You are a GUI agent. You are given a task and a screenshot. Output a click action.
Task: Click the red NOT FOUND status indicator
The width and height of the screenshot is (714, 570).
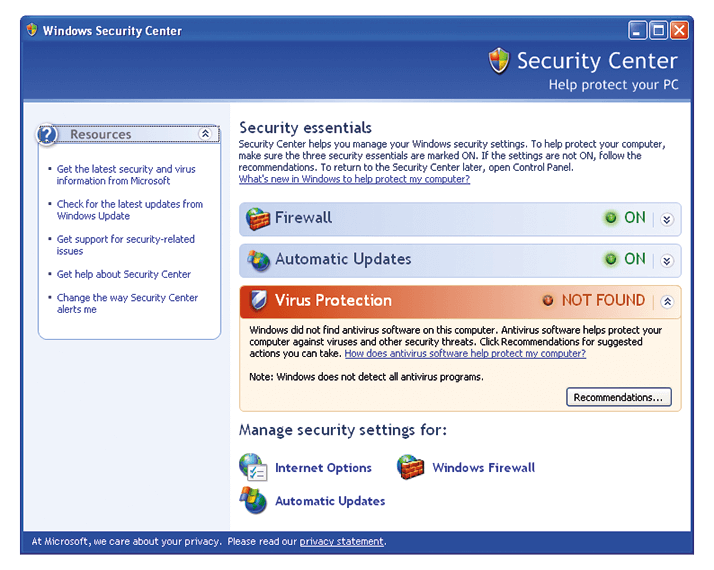(x=548, y=300)
